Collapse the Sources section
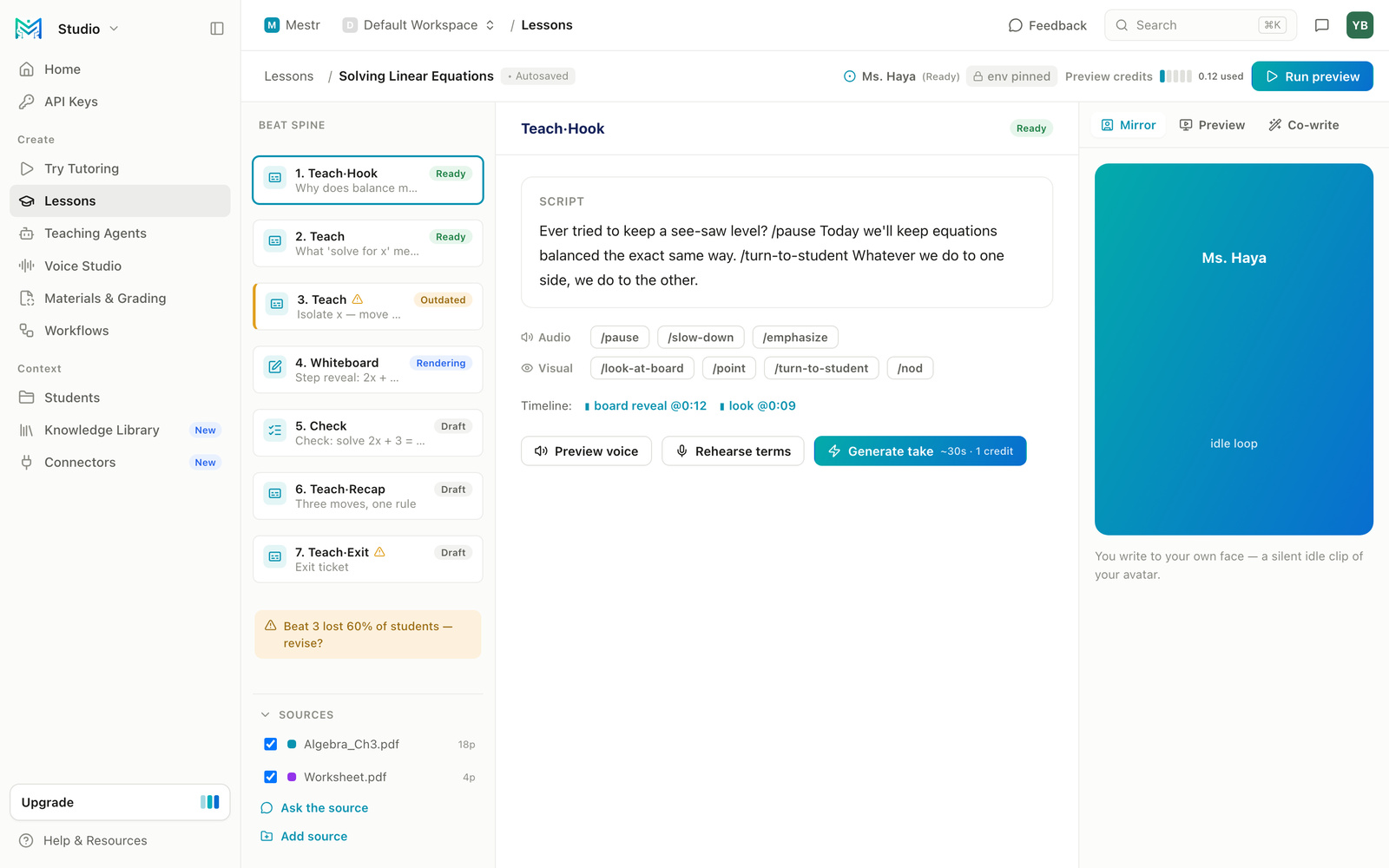The height and width of the screenshot is (868, 1389). click(266, 715)
